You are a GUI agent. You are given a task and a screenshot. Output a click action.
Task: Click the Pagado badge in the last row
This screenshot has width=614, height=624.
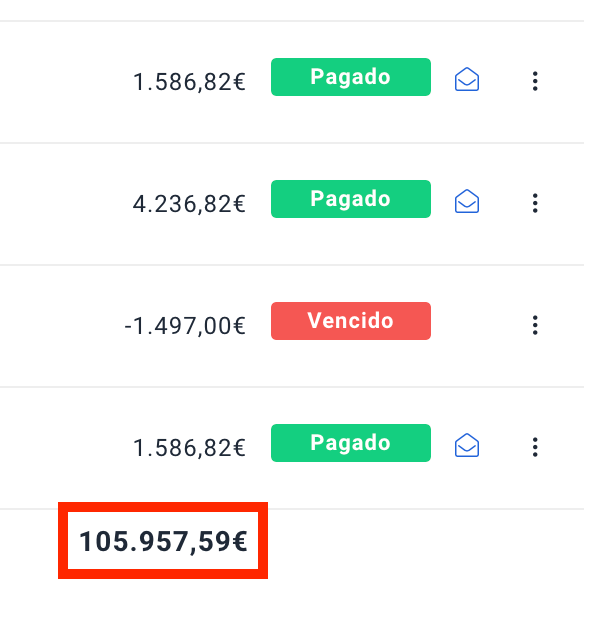[x=350, y=443]
